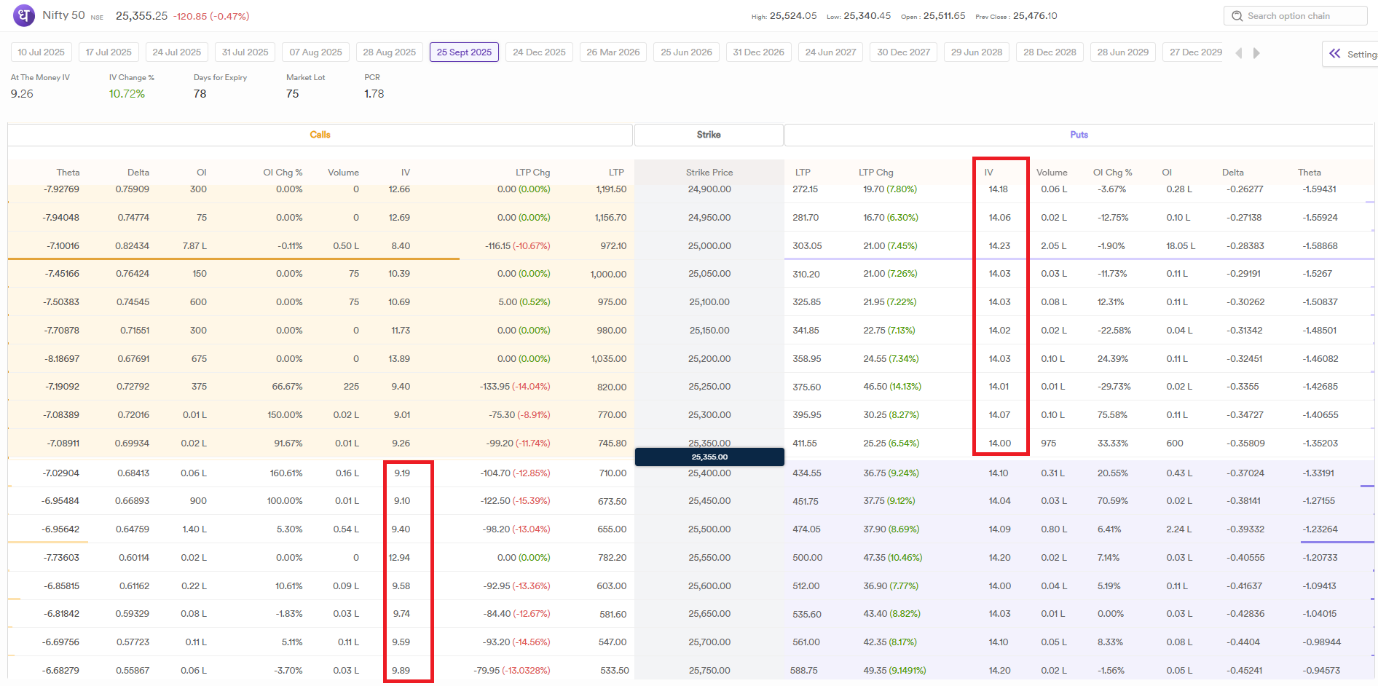
Task: Select the 24 Jun 2027 expiry
Action: coord(831,52)
